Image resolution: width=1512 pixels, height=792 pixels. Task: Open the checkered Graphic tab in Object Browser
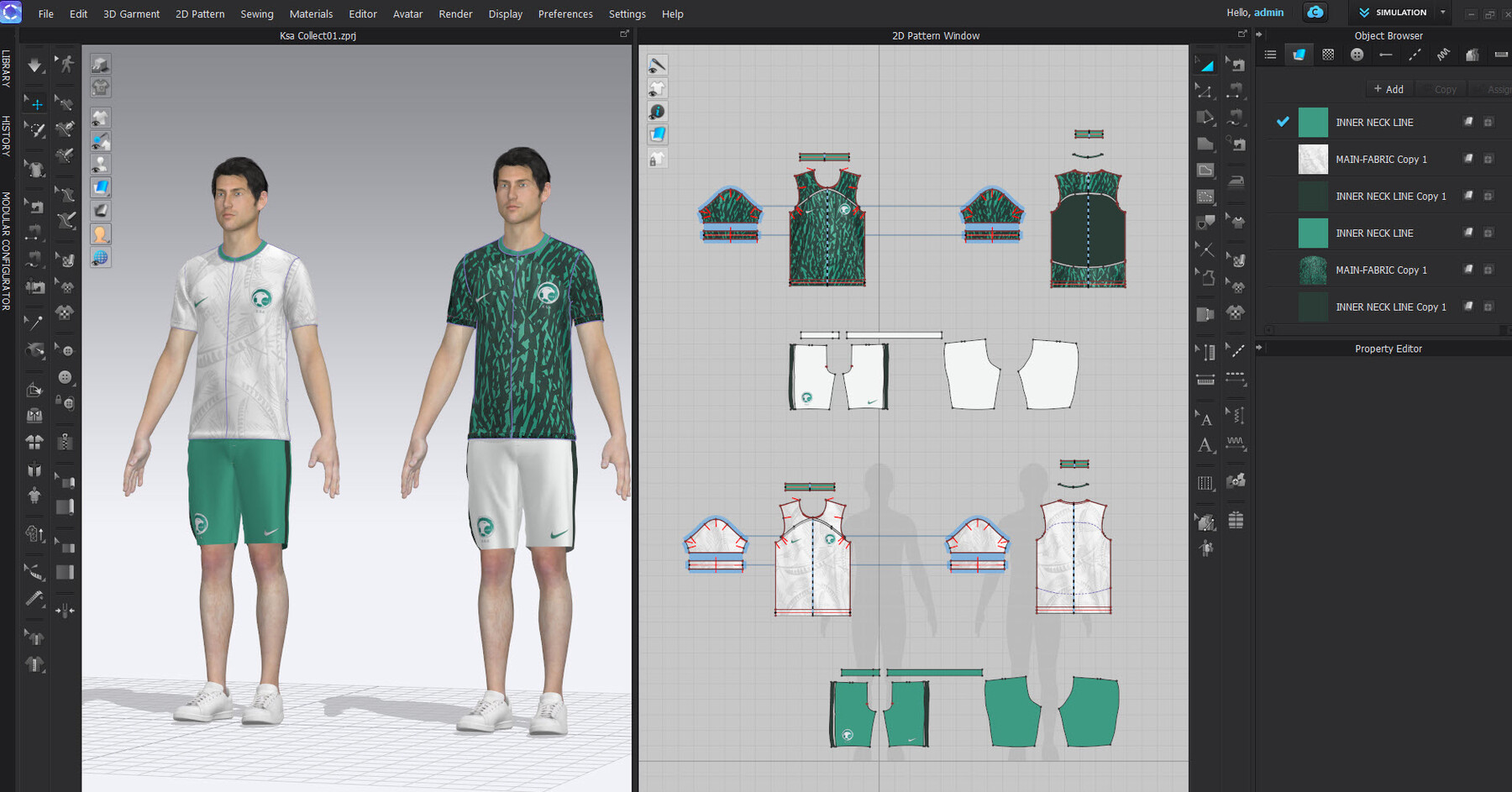(1328, 55)
